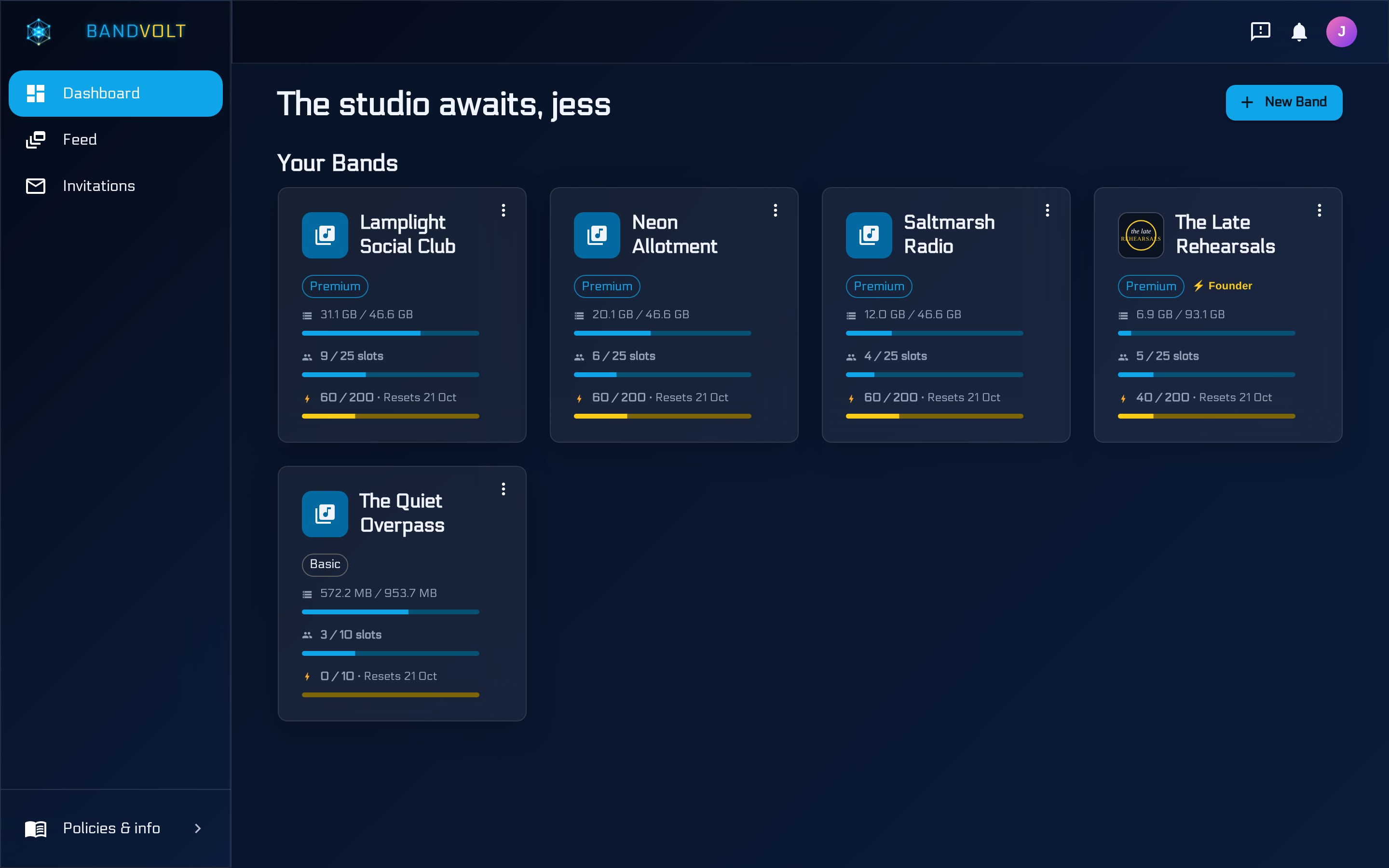Open The Late Rehearsals band title
This screenshot has width=1389, height=868.
point(1226,235)
